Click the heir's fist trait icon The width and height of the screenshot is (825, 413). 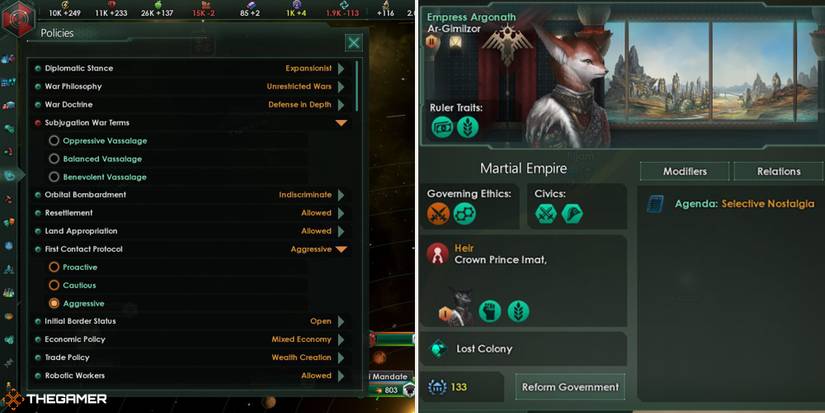tap(490, 311)
